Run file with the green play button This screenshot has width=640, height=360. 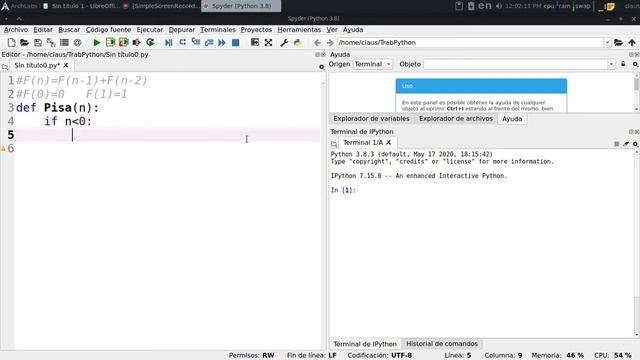click(x=97, y=42)
